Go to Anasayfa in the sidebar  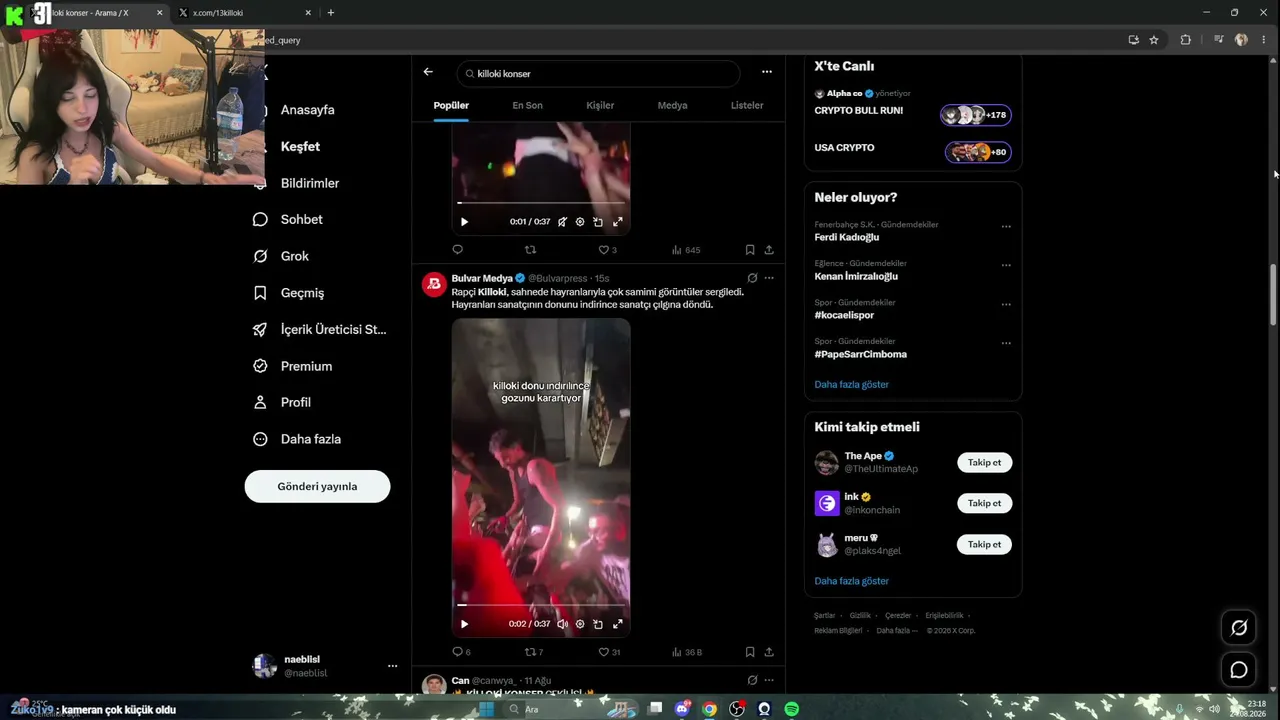tap(307, 110)
